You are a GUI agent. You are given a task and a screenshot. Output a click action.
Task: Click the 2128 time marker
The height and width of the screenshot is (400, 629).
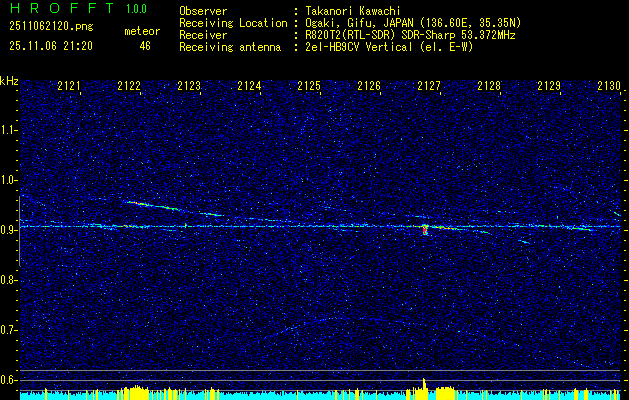(x=489, y=85)
